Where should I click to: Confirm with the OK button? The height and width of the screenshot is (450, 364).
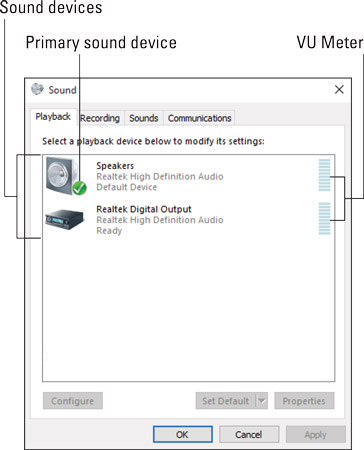tap(182, 434)
